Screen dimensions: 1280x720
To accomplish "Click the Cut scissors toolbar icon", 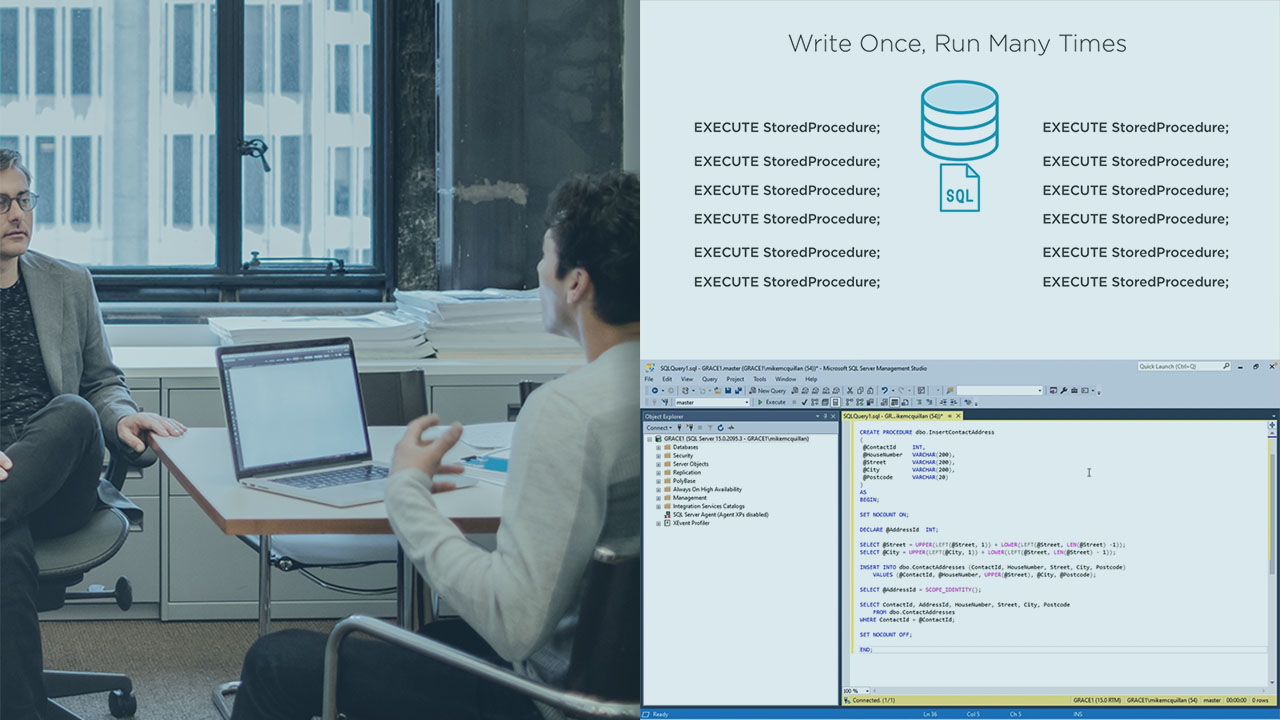I will 849,390.
